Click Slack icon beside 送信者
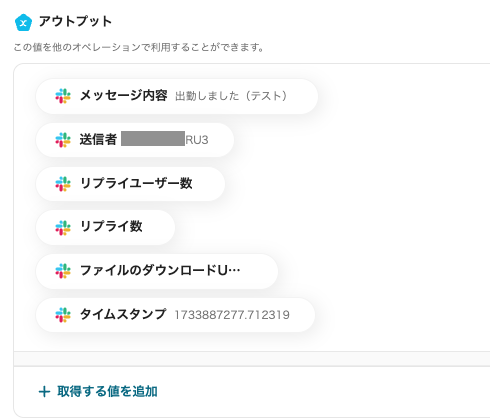 (x=63, y=140)
